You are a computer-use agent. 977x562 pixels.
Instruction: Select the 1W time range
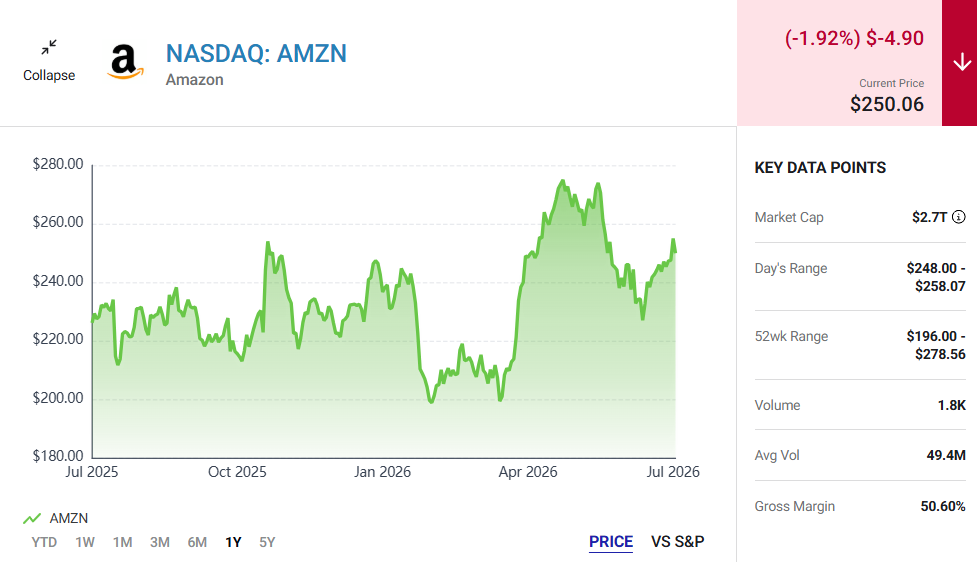85,542
